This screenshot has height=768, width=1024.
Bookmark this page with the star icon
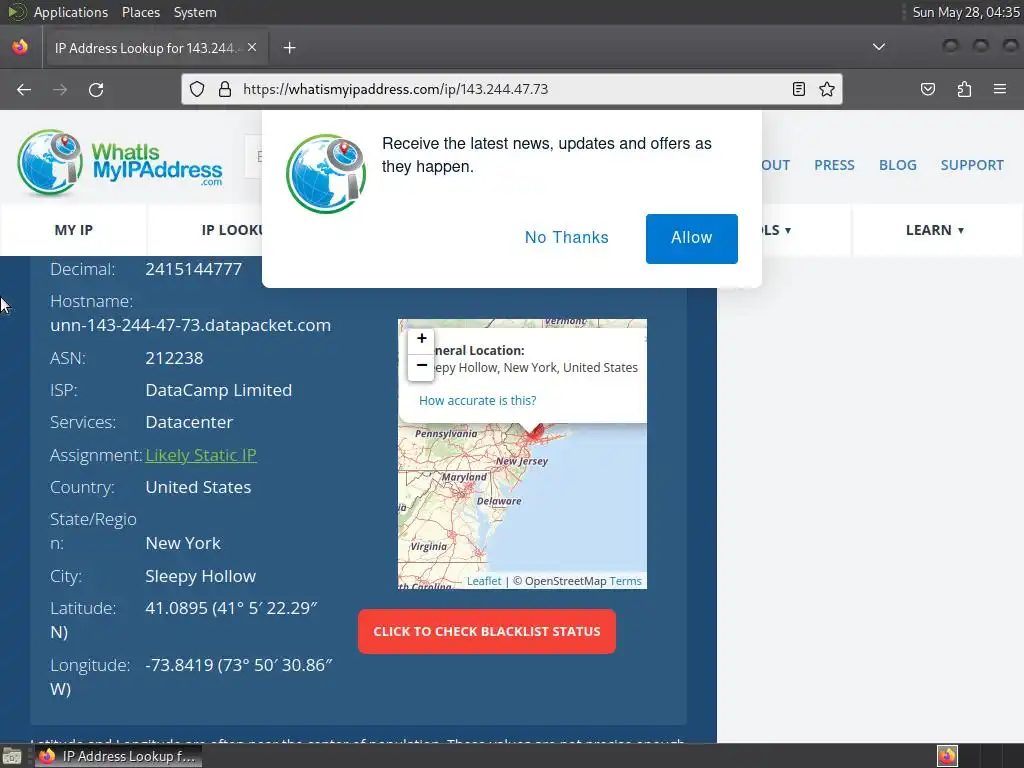827,89
